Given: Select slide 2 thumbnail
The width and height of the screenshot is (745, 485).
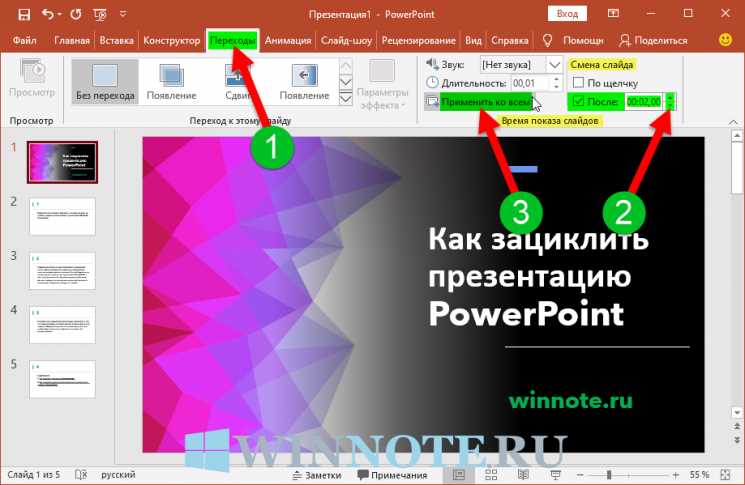Looking at the screenshot, I should pos(62,217).
